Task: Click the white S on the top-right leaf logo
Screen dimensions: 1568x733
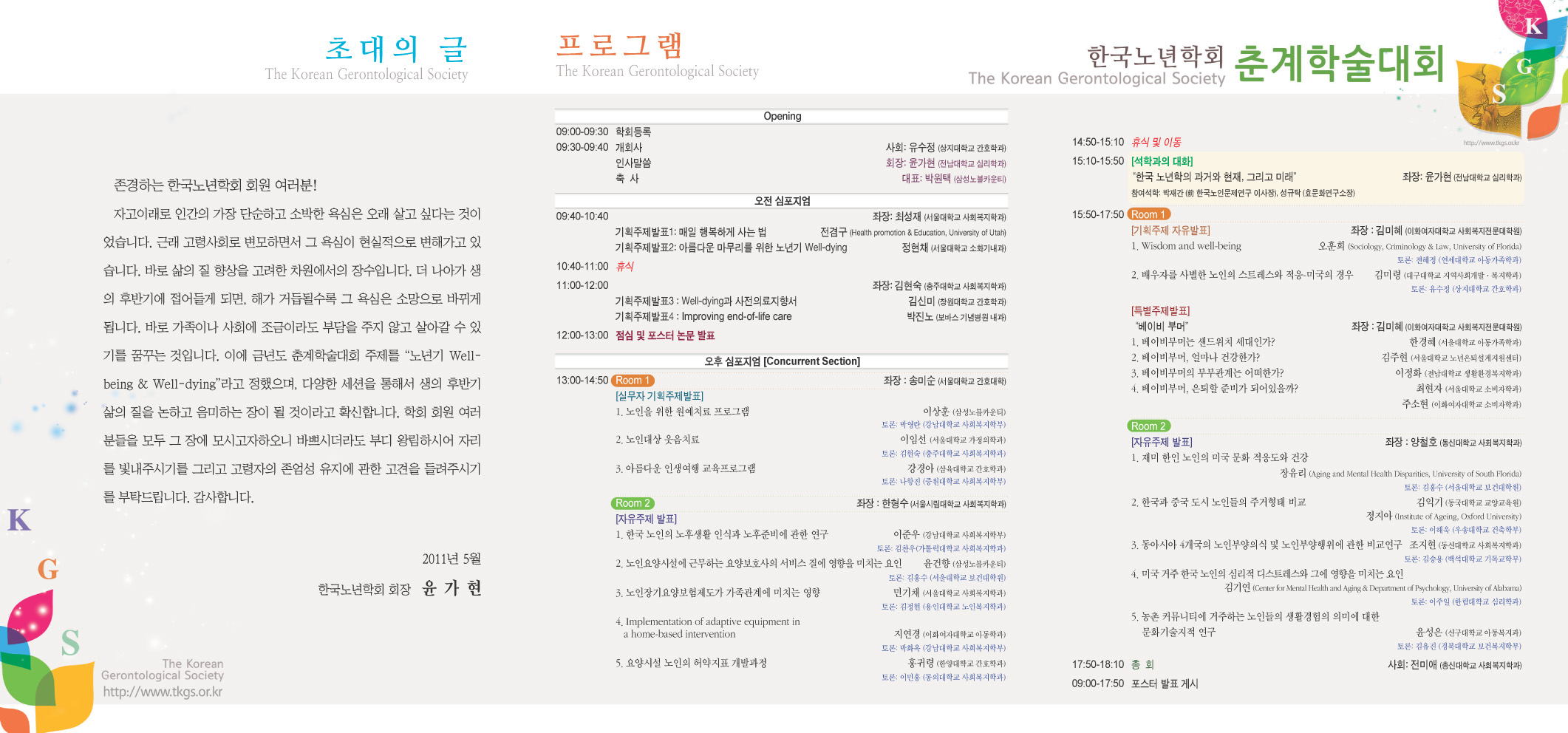Action: coord(1499,94)
